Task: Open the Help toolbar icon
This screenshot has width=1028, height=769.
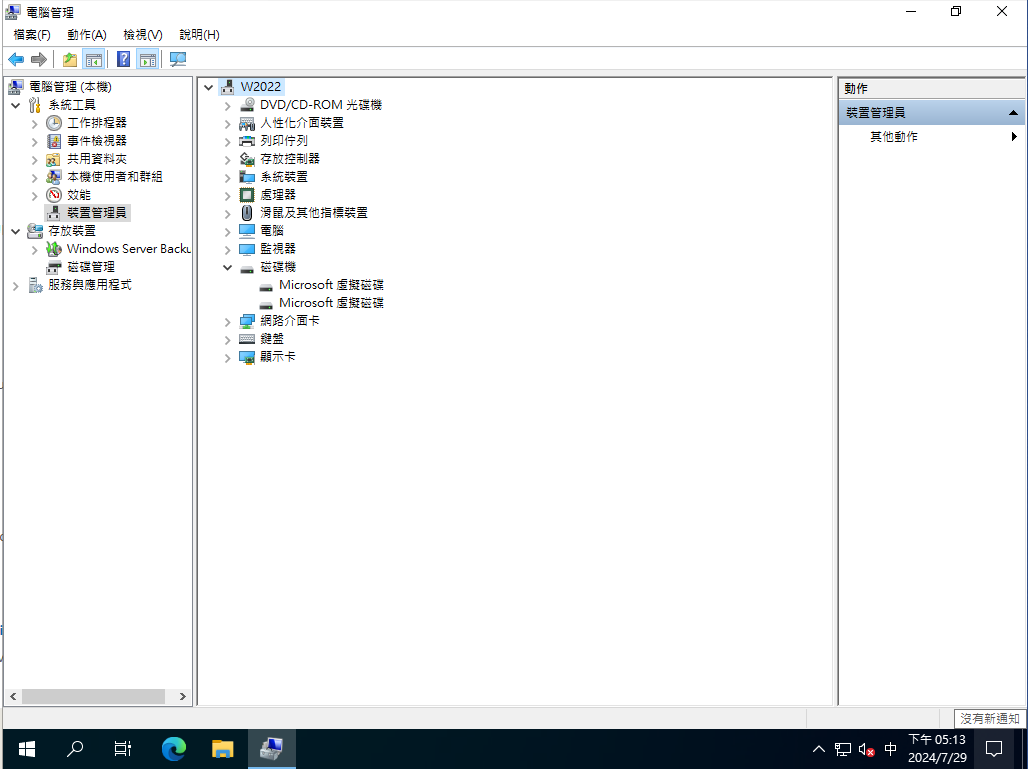Action: [x=123, y=60]
